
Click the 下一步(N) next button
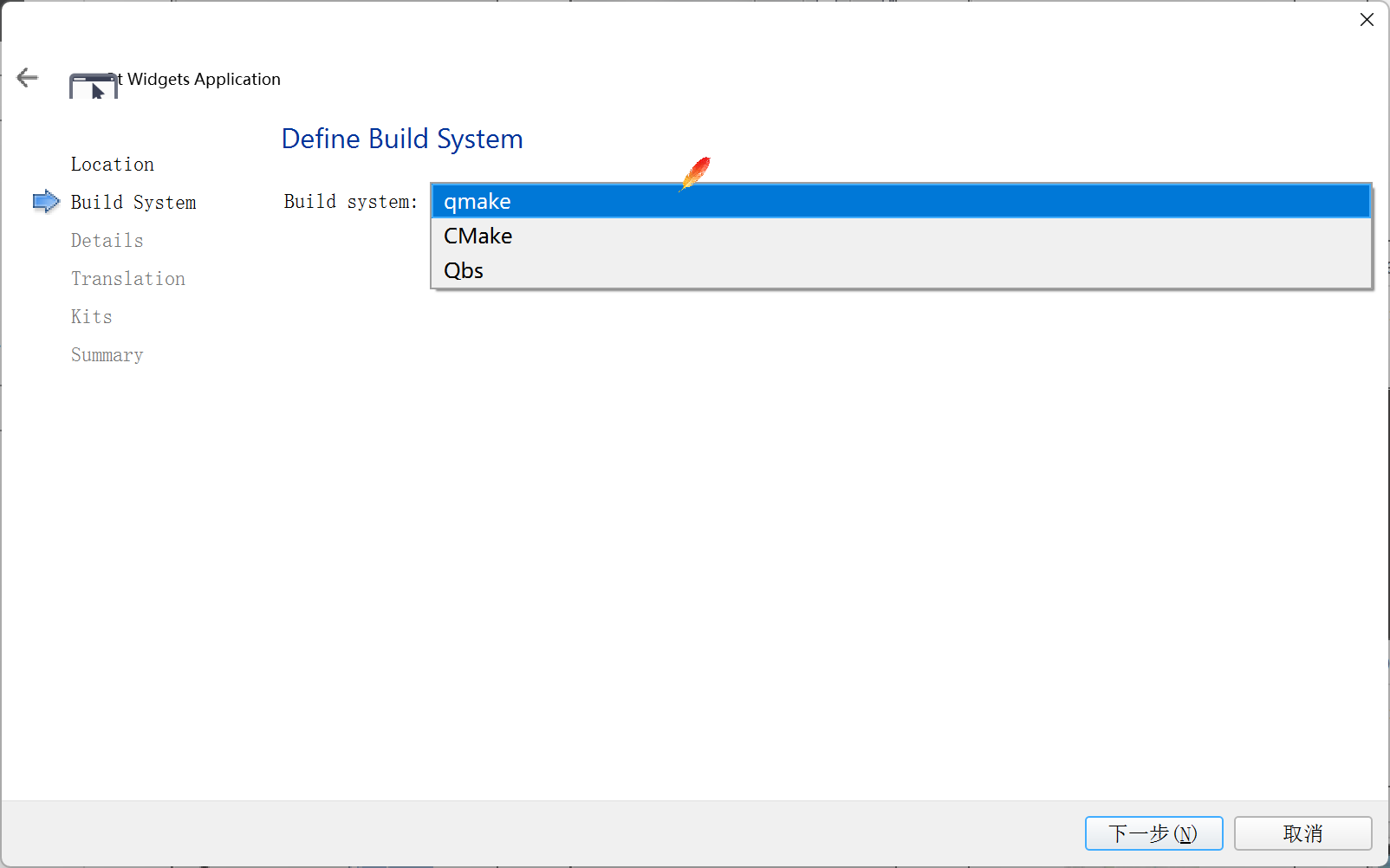1153,833
